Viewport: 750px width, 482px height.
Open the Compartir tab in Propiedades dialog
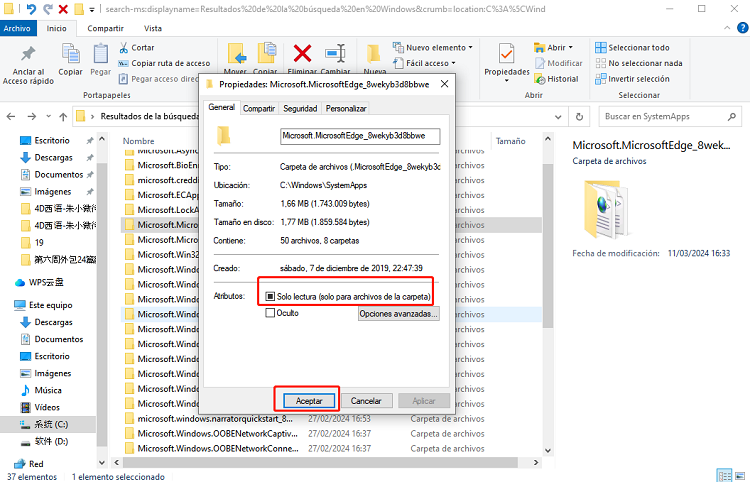click(x=259, y=109)
